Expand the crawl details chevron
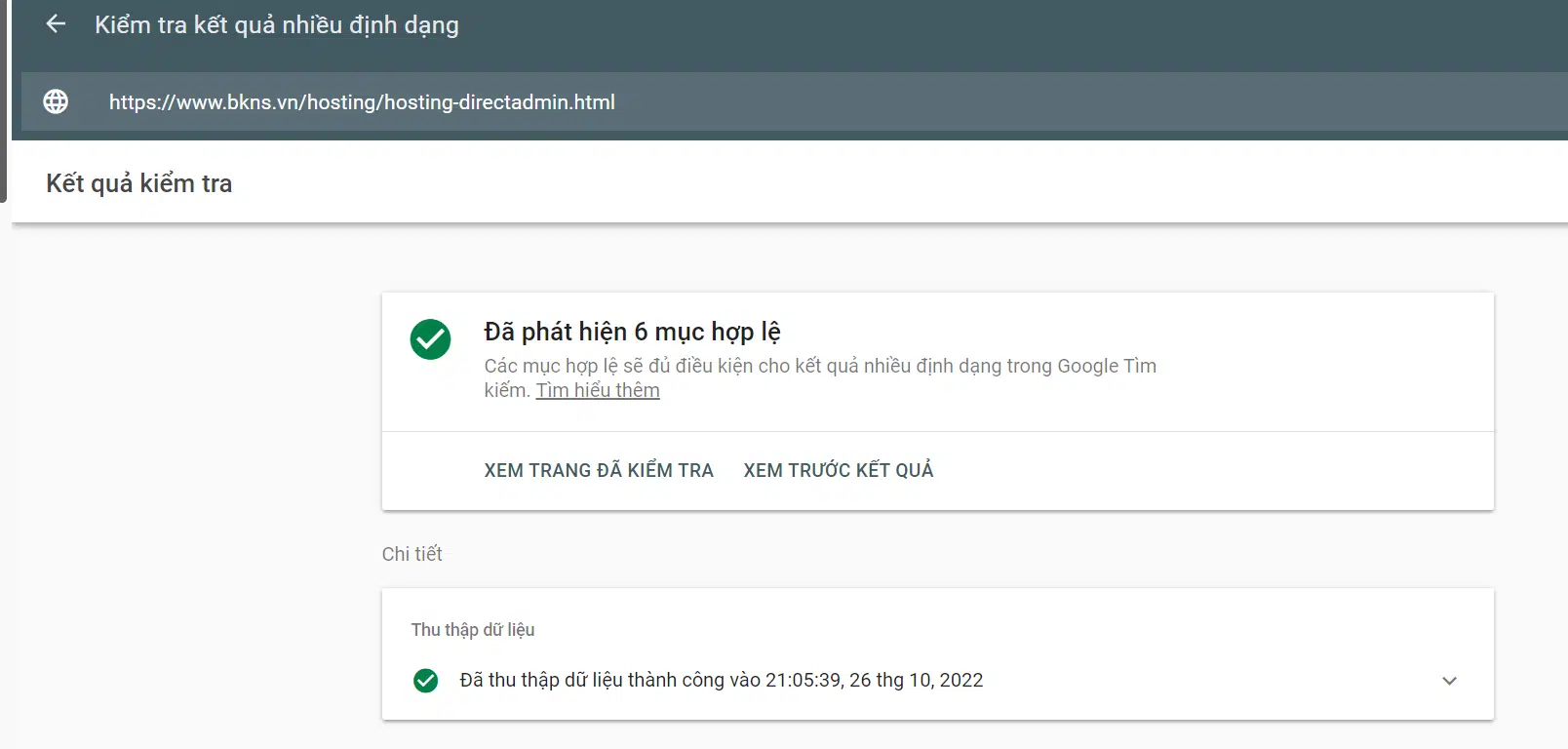Screen dimensions: 1568x749 tap(1449, 681)
